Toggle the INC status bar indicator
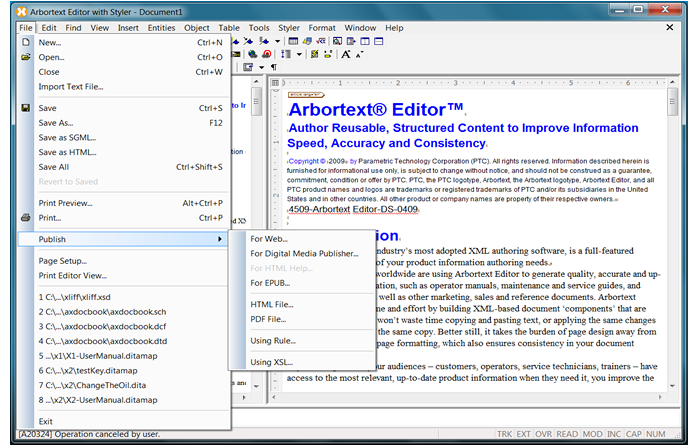Viewport: 700px width, 445px height. pyautogui.click(x=614, y=434)
